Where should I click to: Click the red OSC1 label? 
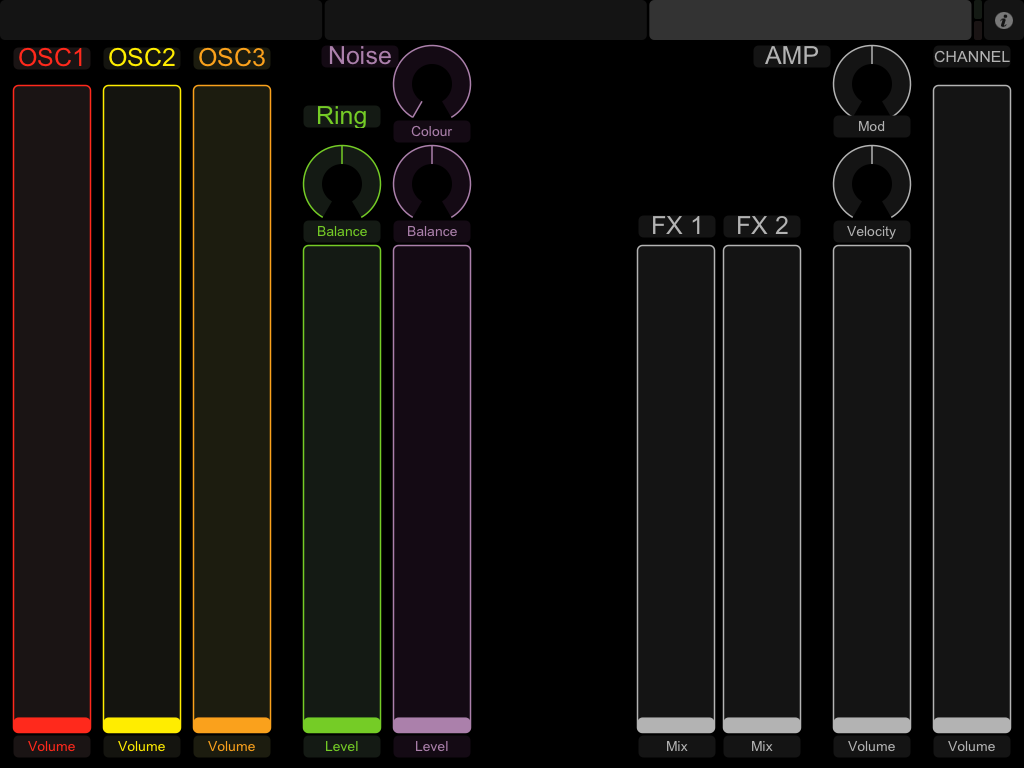coord(52,58)
